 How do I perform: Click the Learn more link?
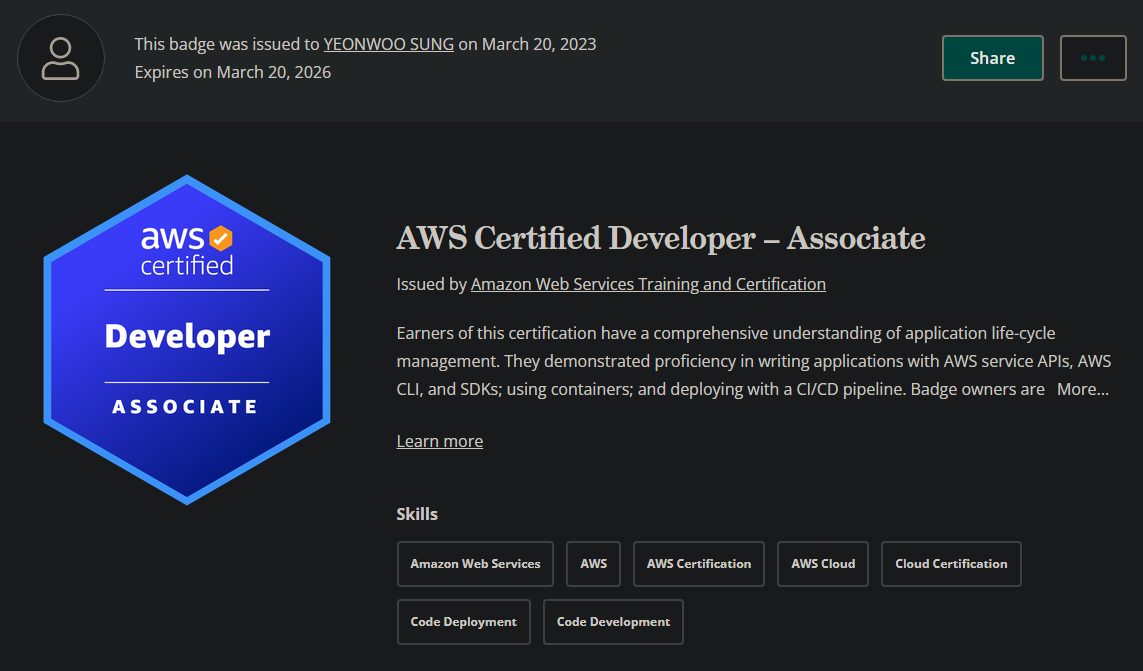[440, 441]
